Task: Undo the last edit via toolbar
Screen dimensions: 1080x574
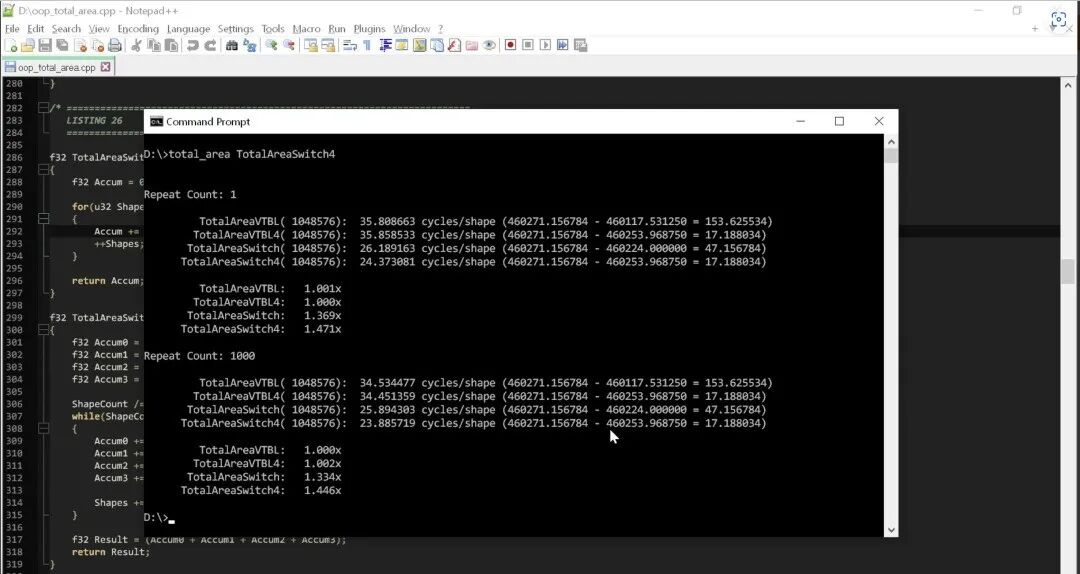Action: point(193,45)
